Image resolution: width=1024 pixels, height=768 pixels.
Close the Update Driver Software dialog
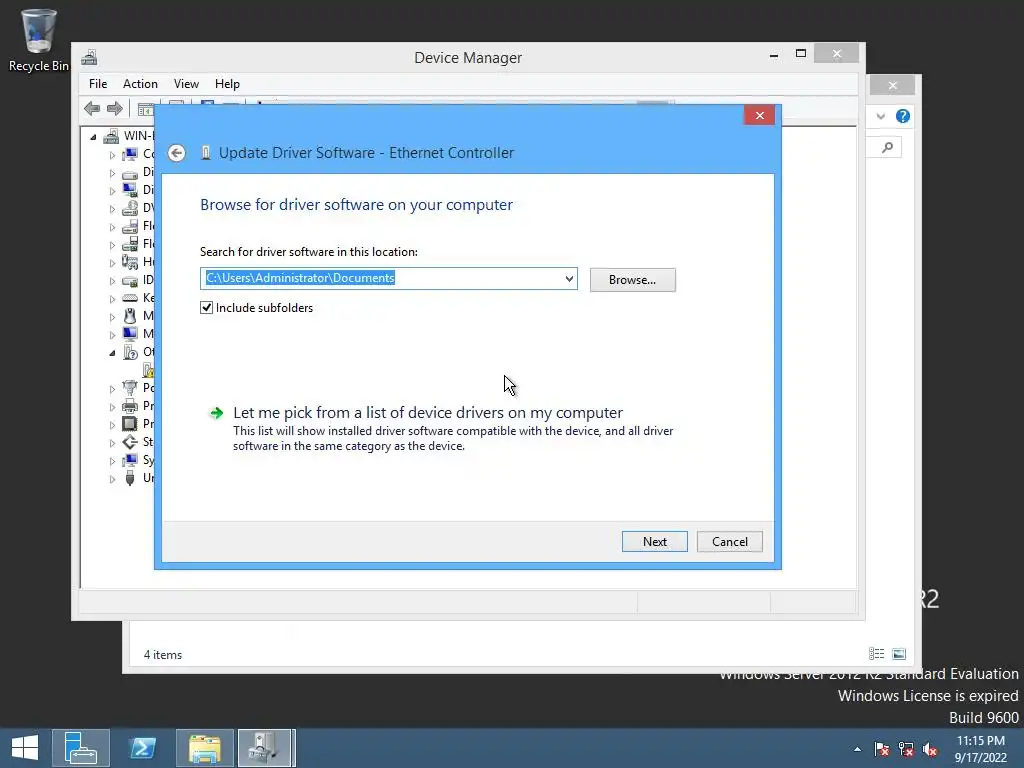click(x=759, y=116)
